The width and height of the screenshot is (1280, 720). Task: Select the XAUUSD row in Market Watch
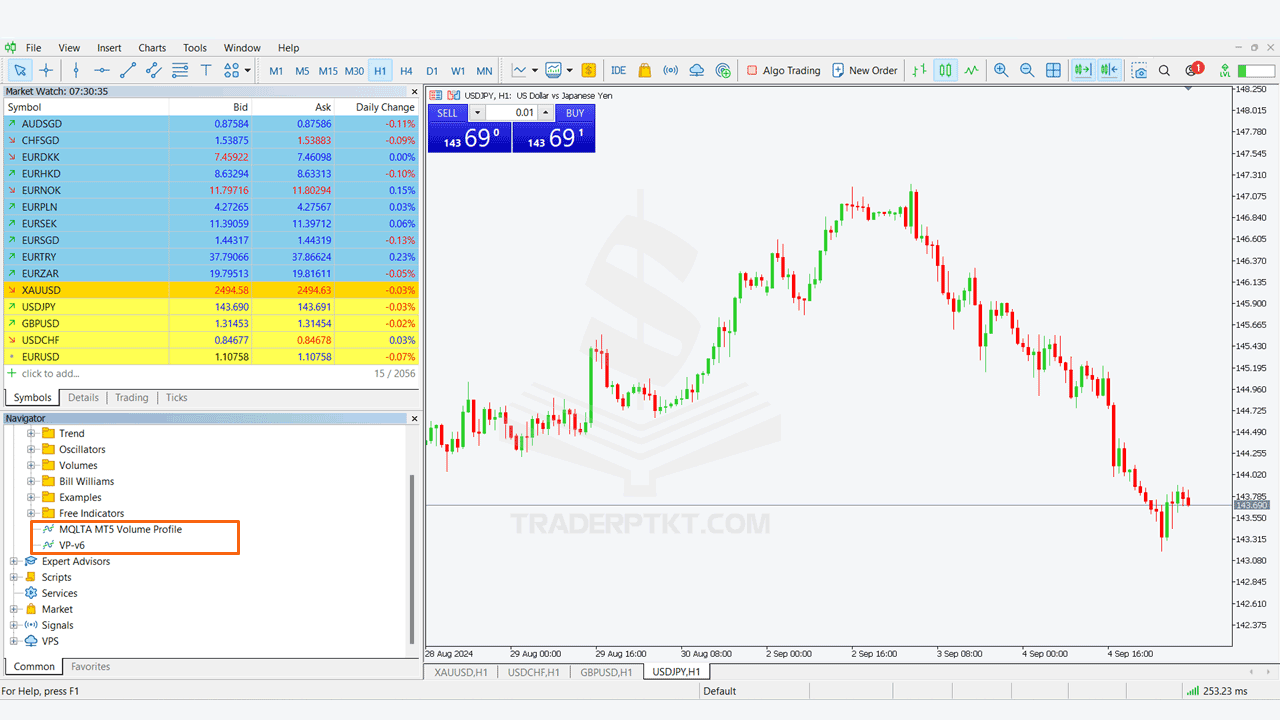tap(211, 290)
